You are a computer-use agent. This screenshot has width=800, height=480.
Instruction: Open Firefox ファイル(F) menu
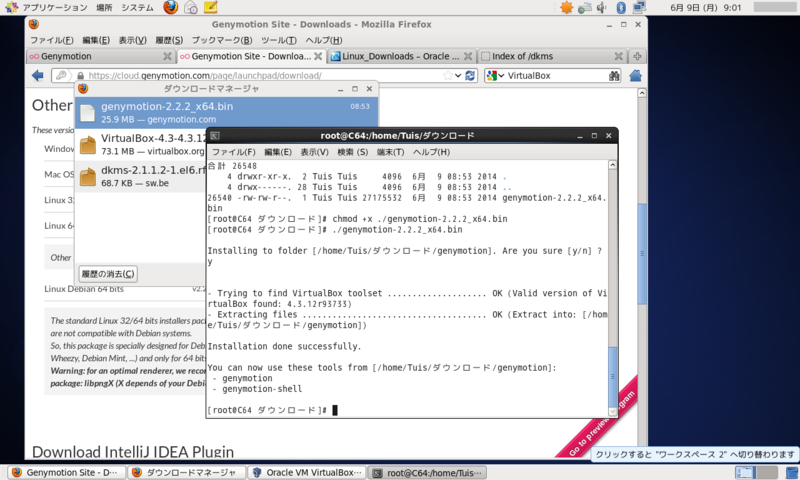click(52, 40)
